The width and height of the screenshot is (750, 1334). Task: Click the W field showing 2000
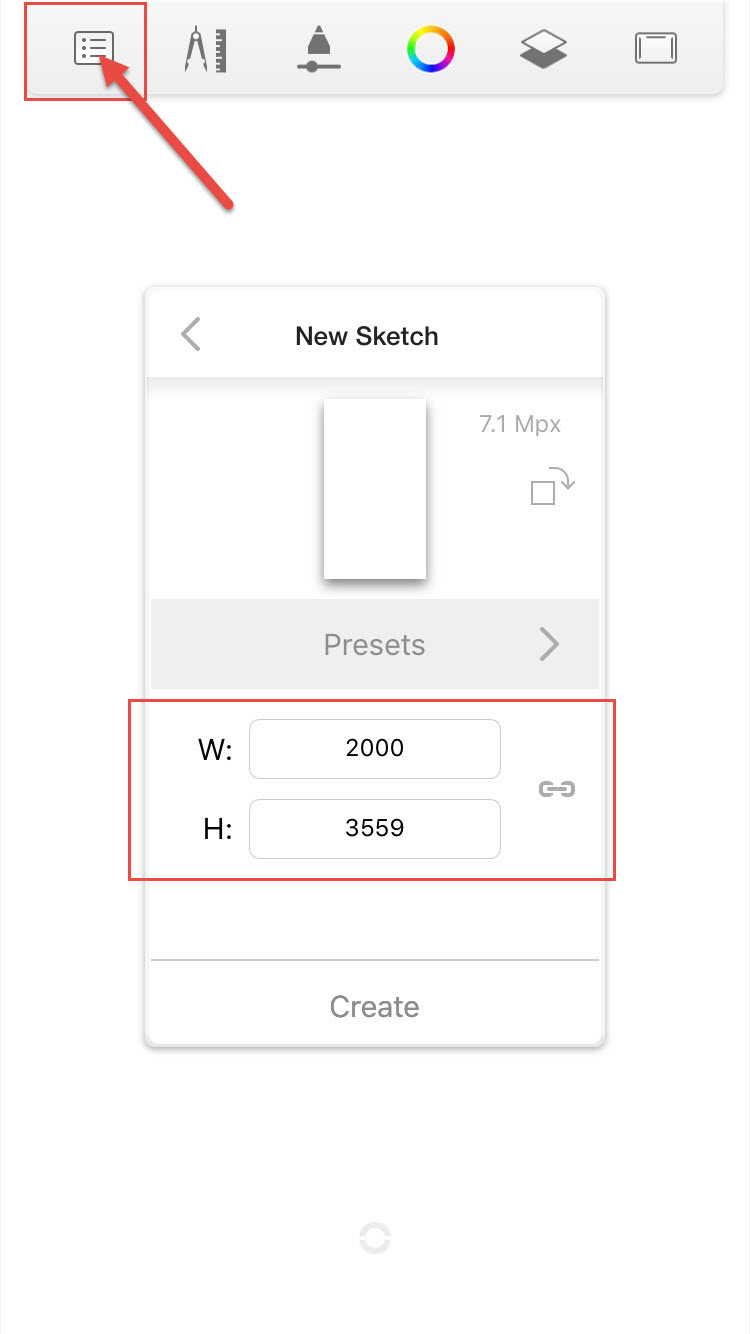click(x=374, y=748)
